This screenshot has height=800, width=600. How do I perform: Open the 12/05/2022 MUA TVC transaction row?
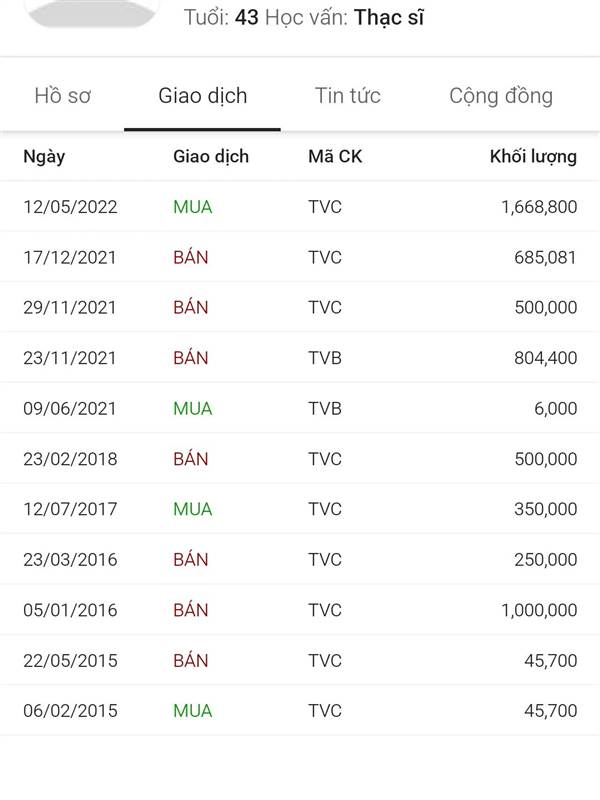coord(300,207)
